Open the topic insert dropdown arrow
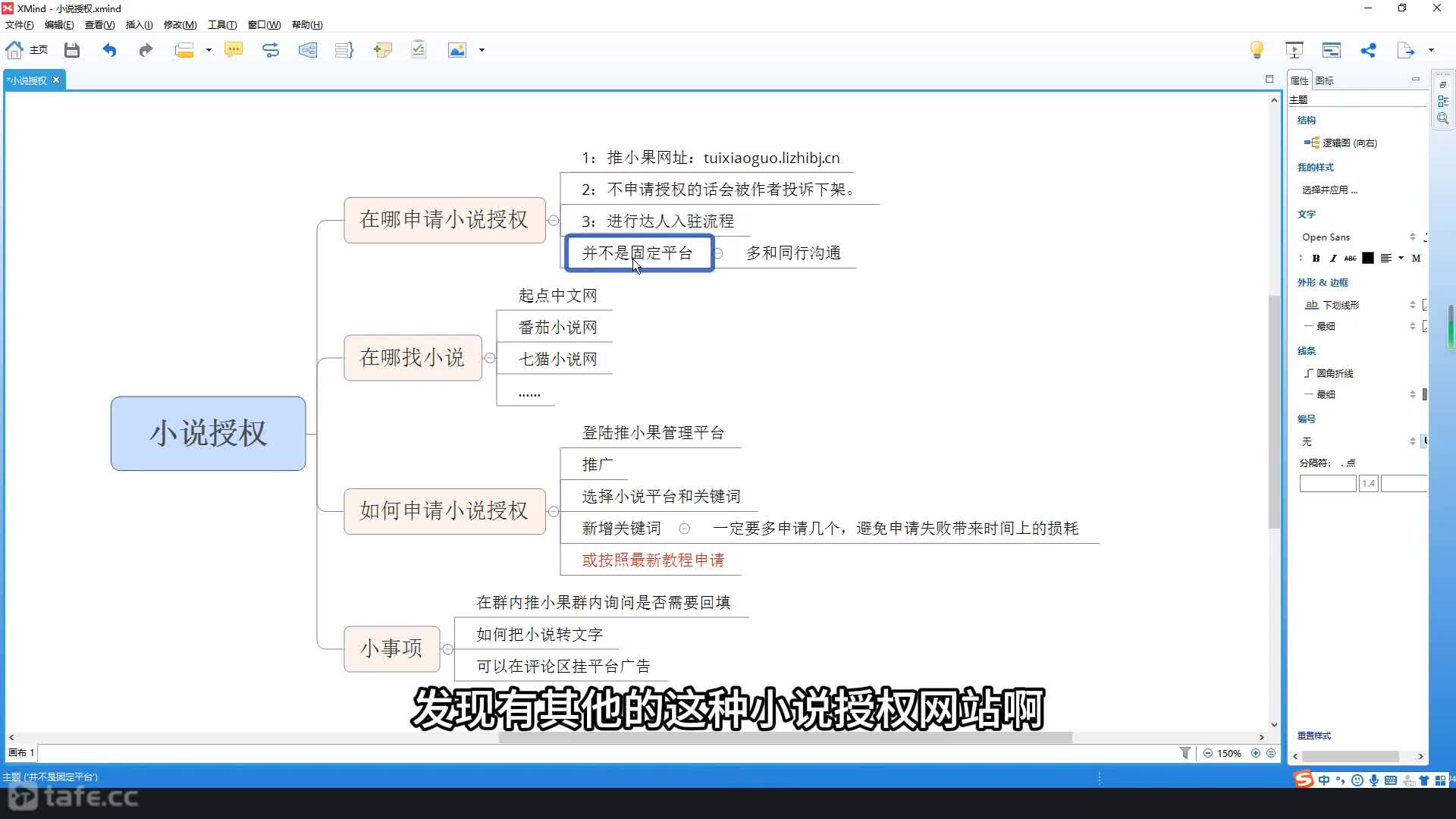Image resolution: width=1456 pixels, height=819 pixels. click(209, 51)
